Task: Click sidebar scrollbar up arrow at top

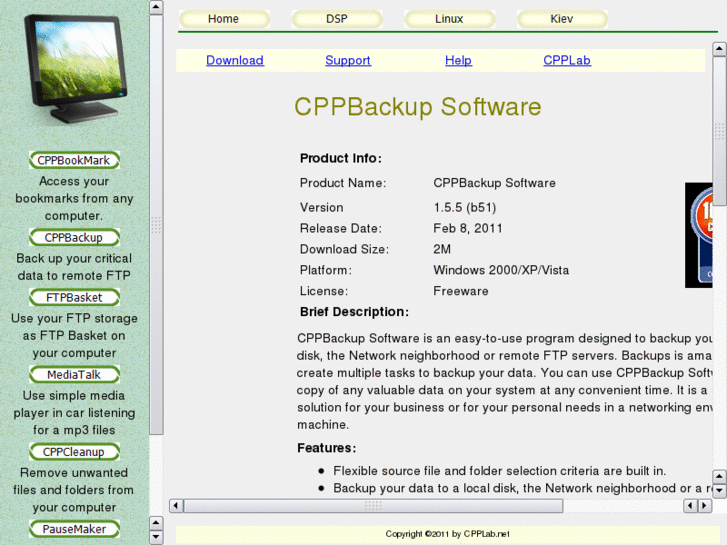Action: pos(156,7)
